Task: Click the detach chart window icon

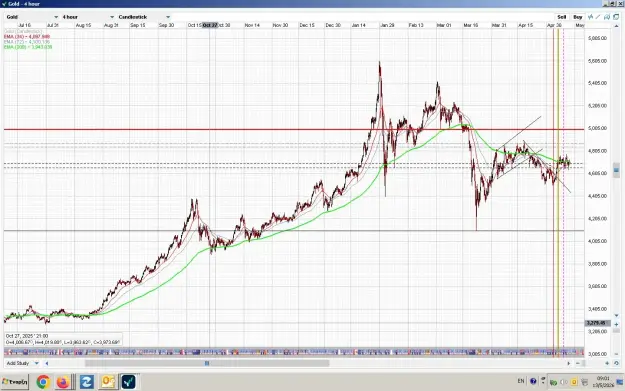Action: pos(616,17)
